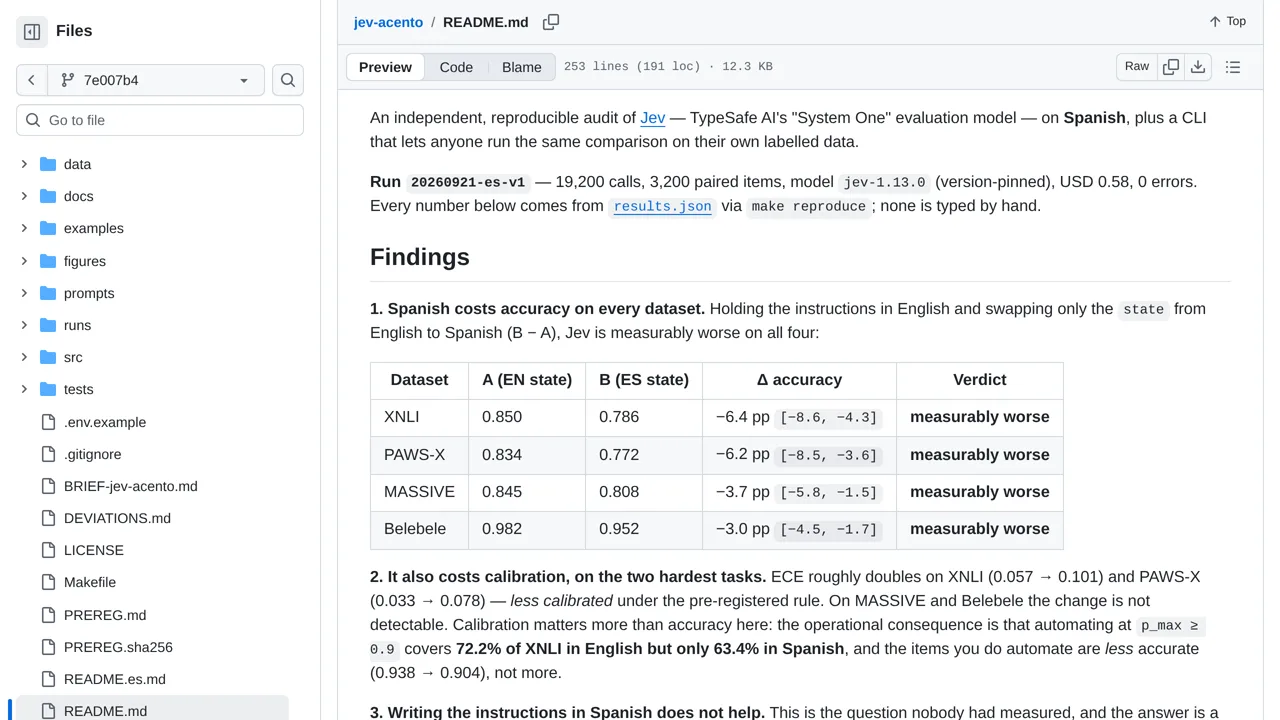1280x720 pixels.
Task: Open the results.json link
Action: [662, 206]
